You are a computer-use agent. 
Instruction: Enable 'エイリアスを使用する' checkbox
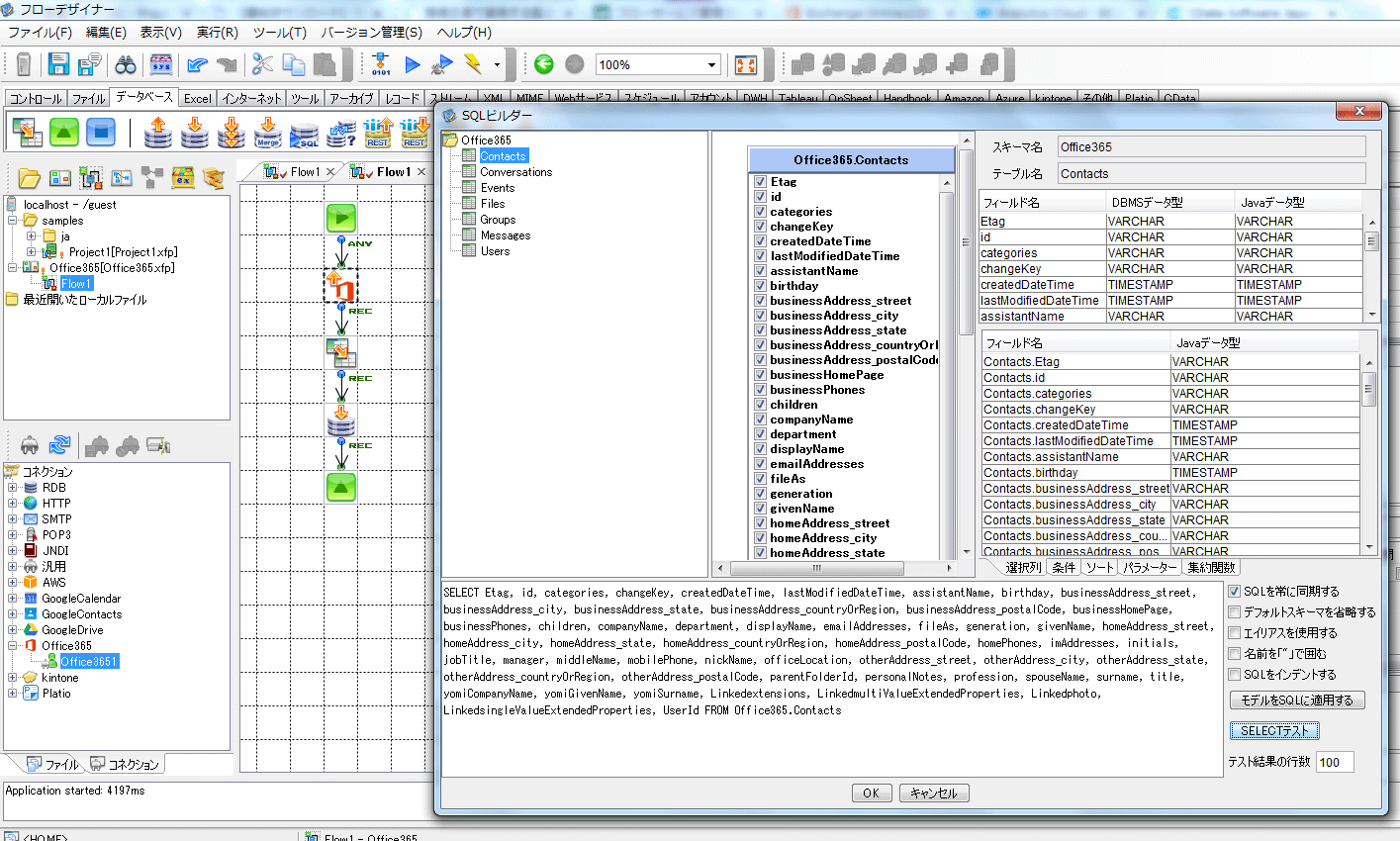[x=1234, y=633]
